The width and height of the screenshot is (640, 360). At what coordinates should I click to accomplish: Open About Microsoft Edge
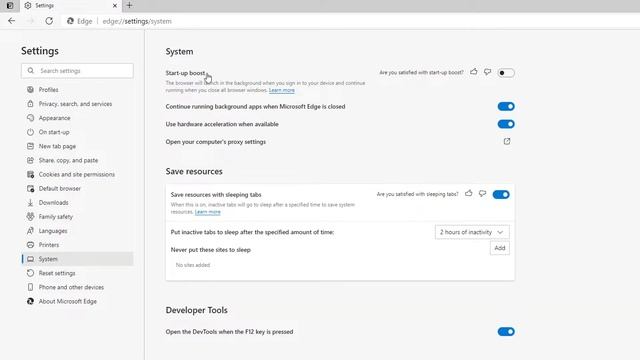(x=77, y=301)
